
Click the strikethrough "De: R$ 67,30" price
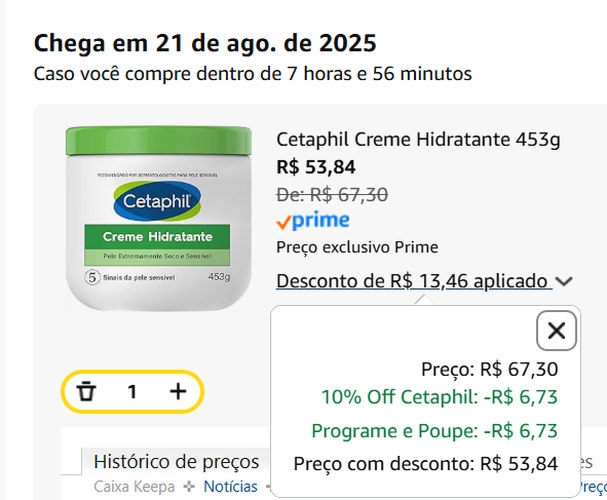click(332, 194)
